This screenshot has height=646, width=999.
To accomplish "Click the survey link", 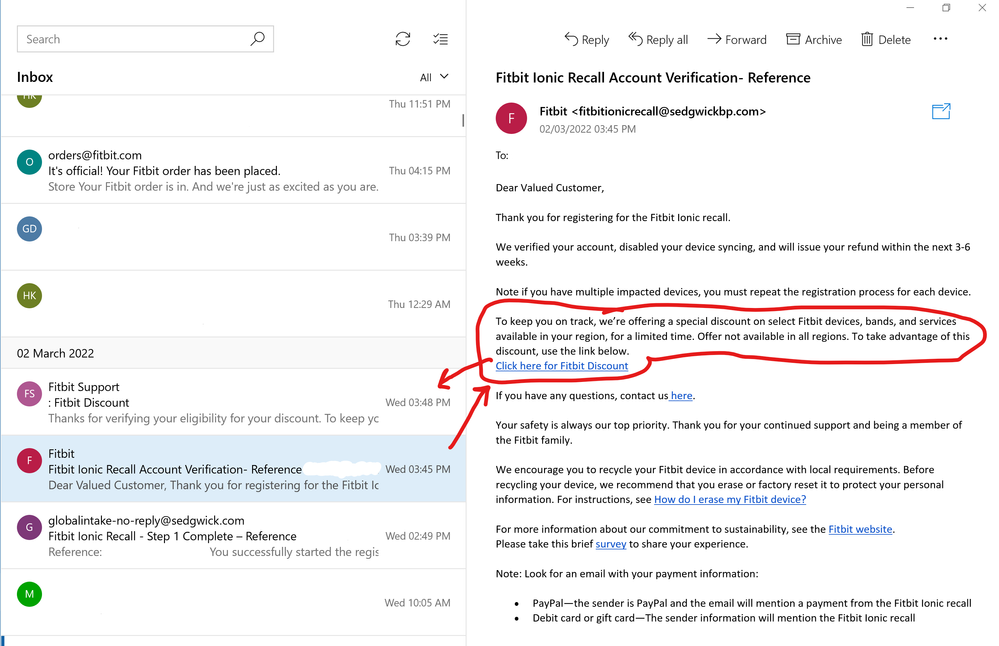I will (x=611, y=544).
